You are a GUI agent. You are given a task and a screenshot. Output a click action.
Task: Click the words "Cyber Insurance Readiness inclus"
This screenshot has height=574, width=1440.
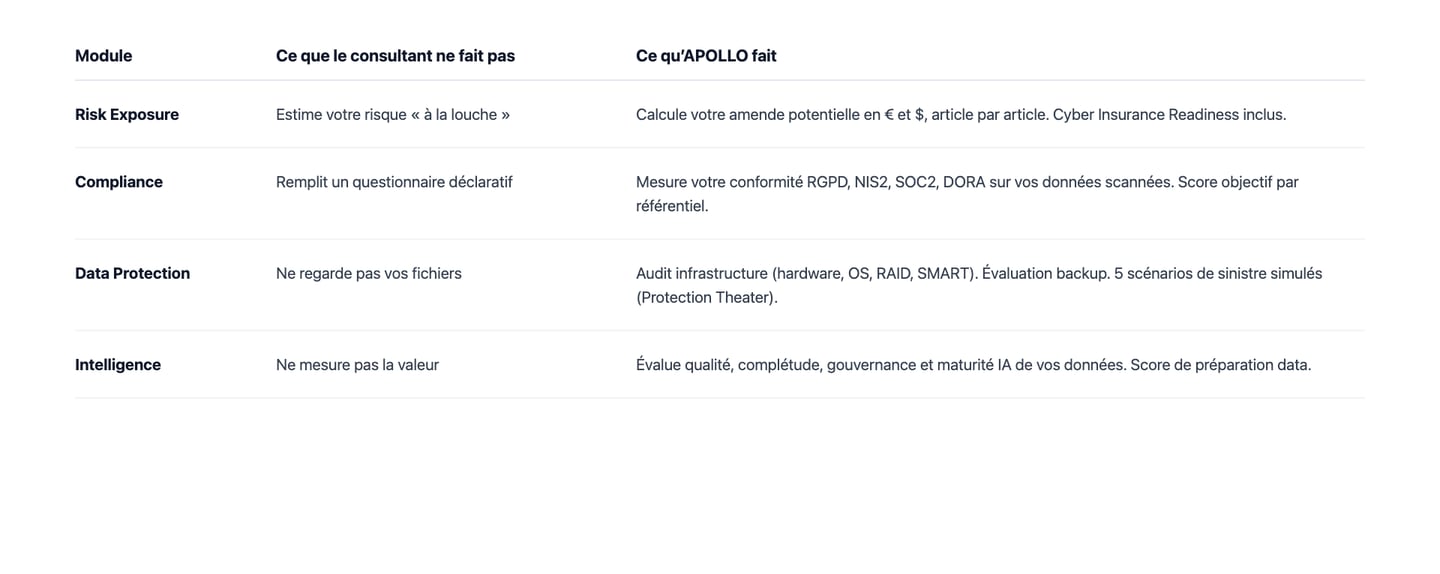coord(1170,115)
